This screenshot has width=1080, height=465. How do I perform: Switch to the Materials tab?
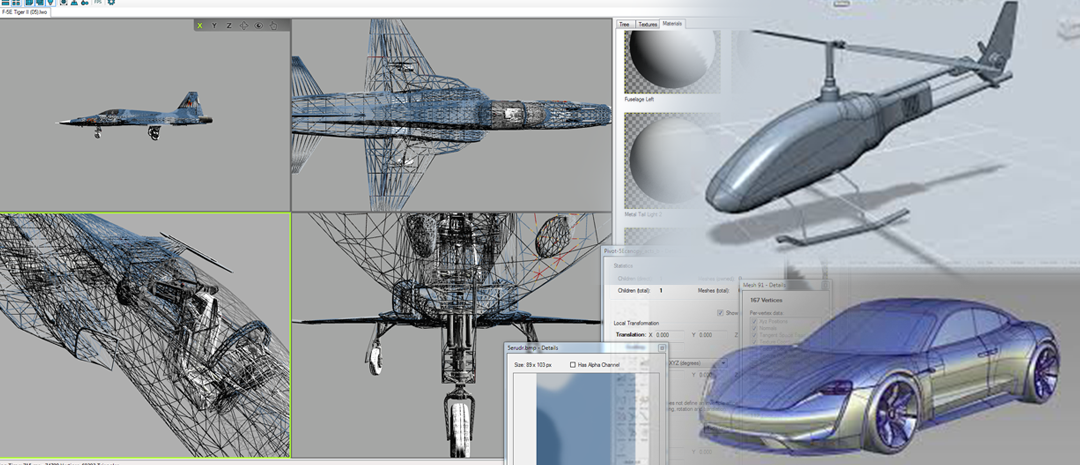point(672,23)
